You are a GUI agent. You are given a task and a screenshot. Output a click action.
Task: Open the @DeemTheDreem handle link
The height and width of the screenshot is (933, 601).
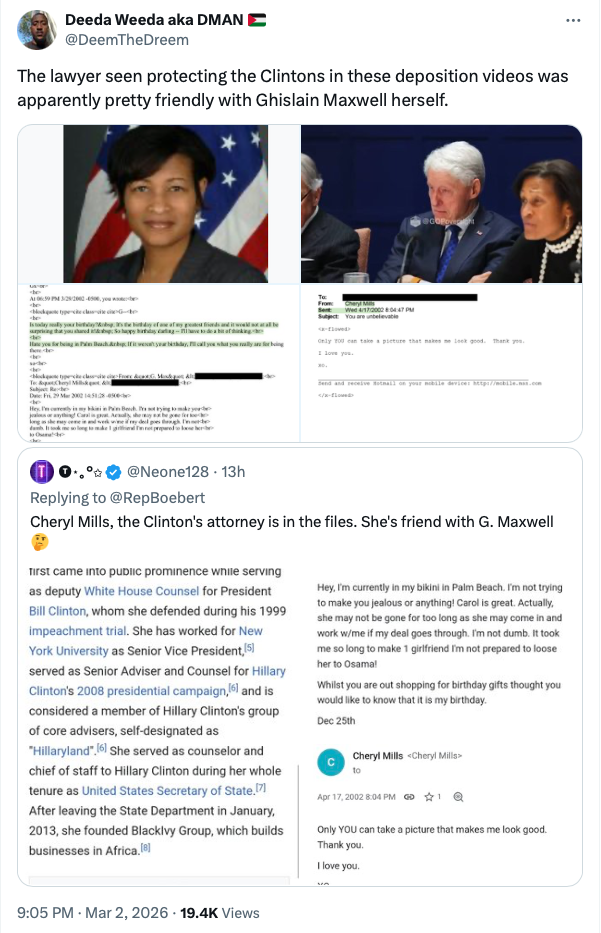tap(127, 40)
